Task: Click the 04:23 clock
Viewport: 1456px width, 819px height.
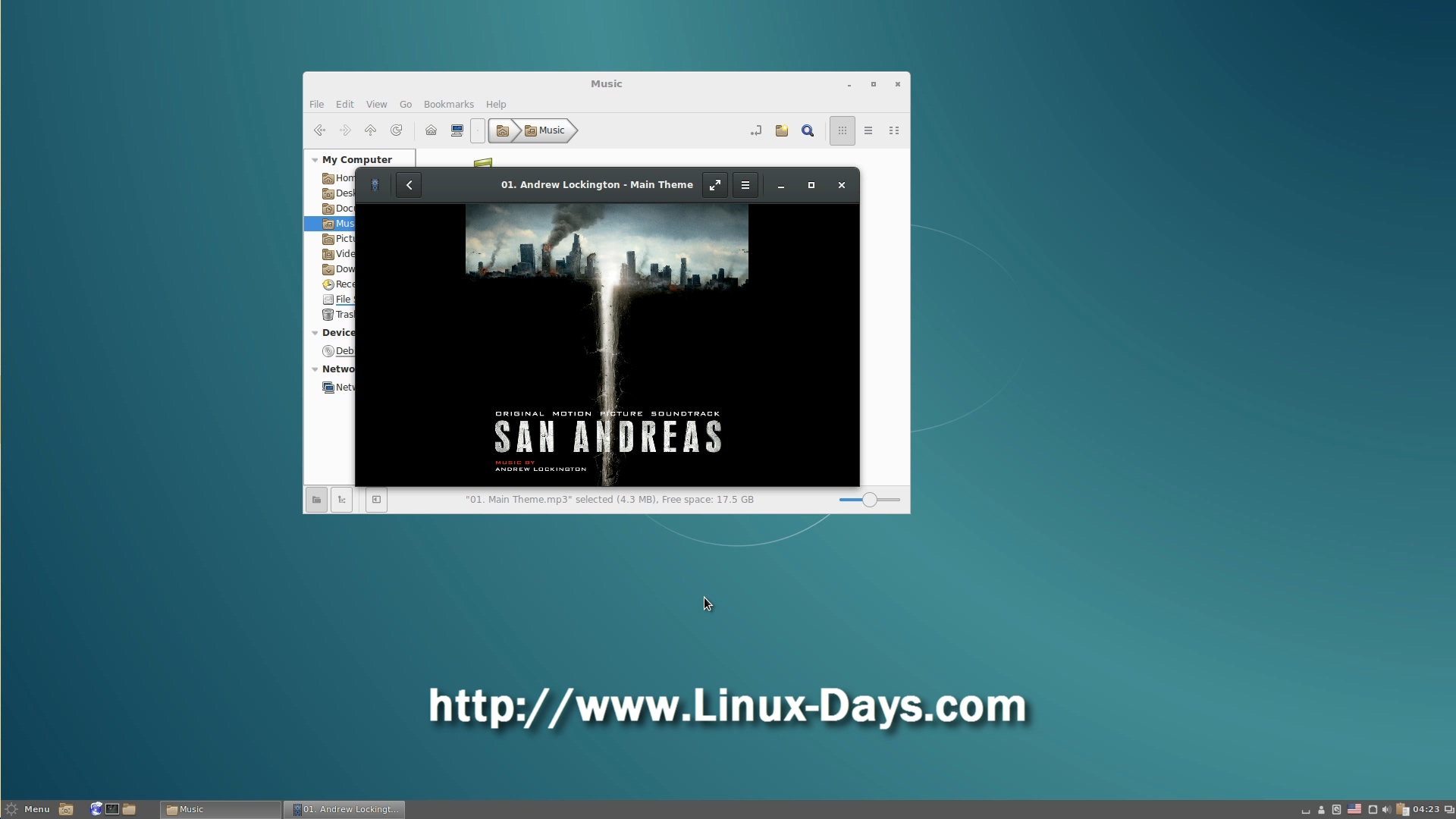Action: point(1426,809)
